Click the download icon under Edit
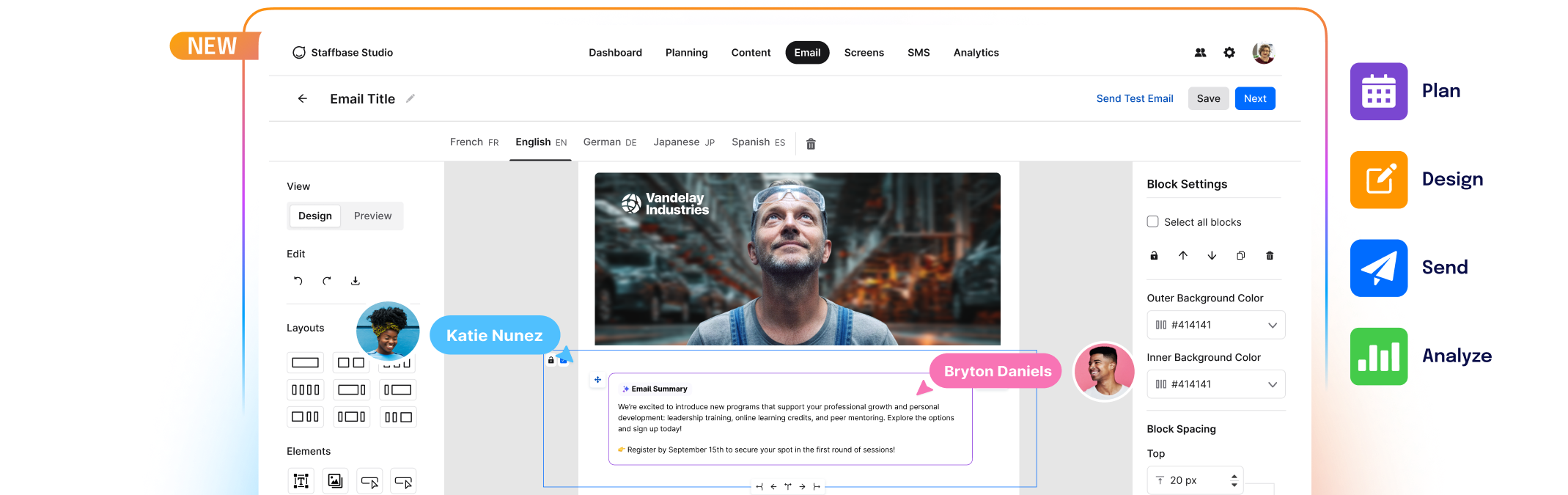1568x495 pixels. tap(355, 281)
